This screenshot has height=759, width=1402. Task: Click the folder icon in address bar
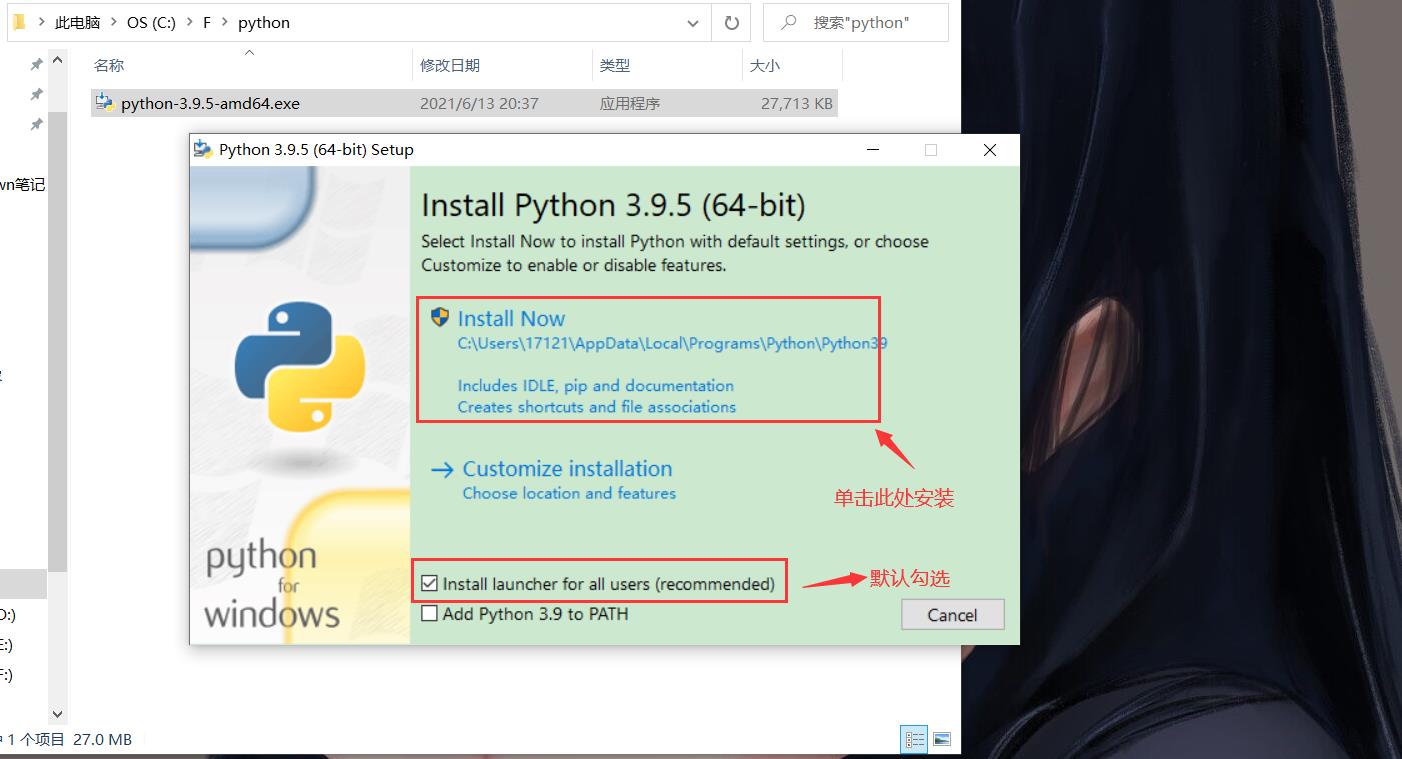point(18,22)
